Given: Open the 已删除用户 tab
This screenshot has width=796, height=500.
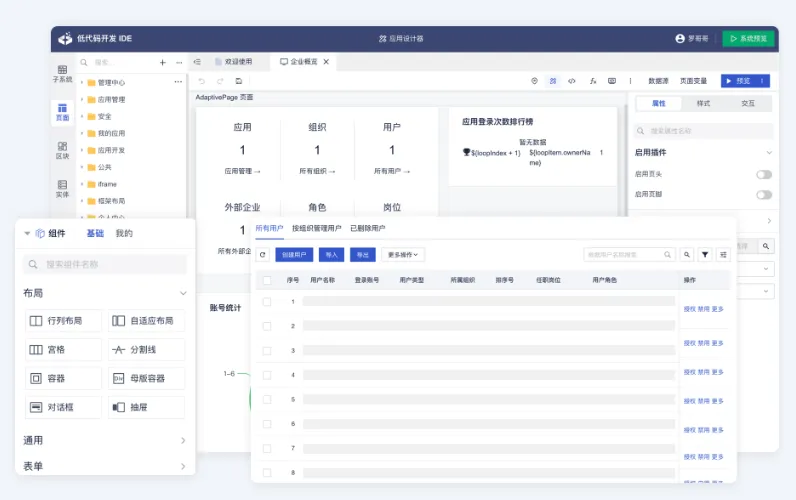Looking at the screenshot, I should [368, 228].
